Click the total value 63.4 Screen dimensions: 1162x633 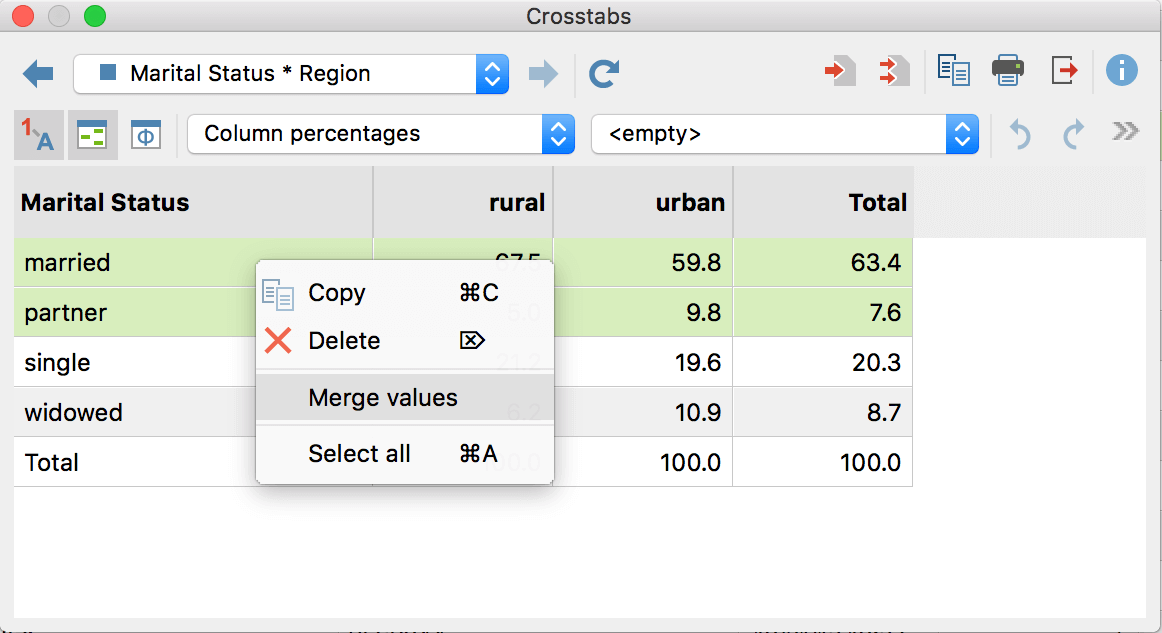(875, 262)
